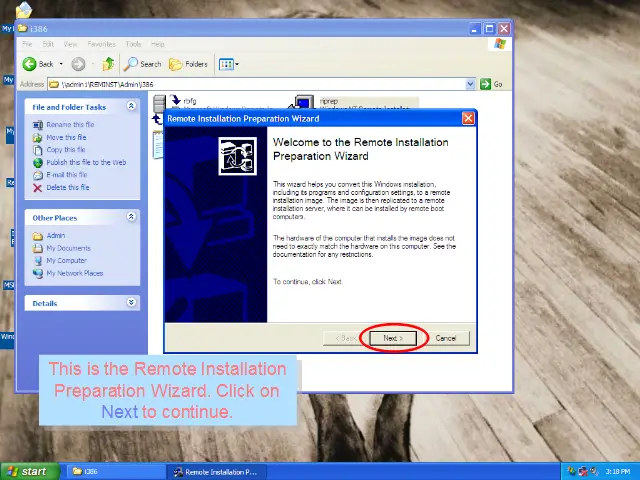640x480 pixels.
Task: Click the Remote Installation P... taskbar button
Action: (x=216, y=472)
